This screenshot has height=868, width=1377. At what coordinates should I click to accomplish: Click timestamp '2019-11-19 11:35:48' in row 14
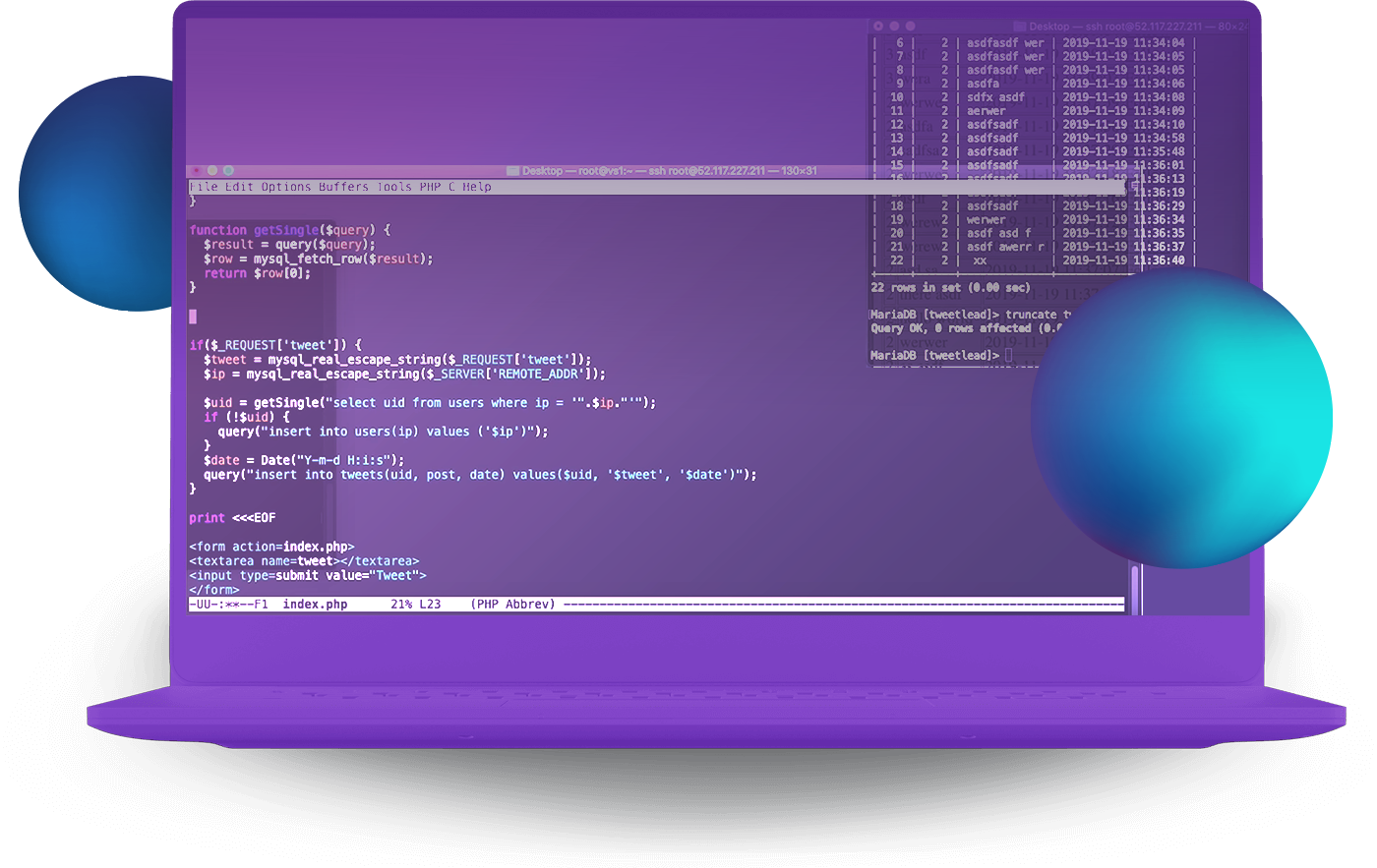pos(1123,151)
